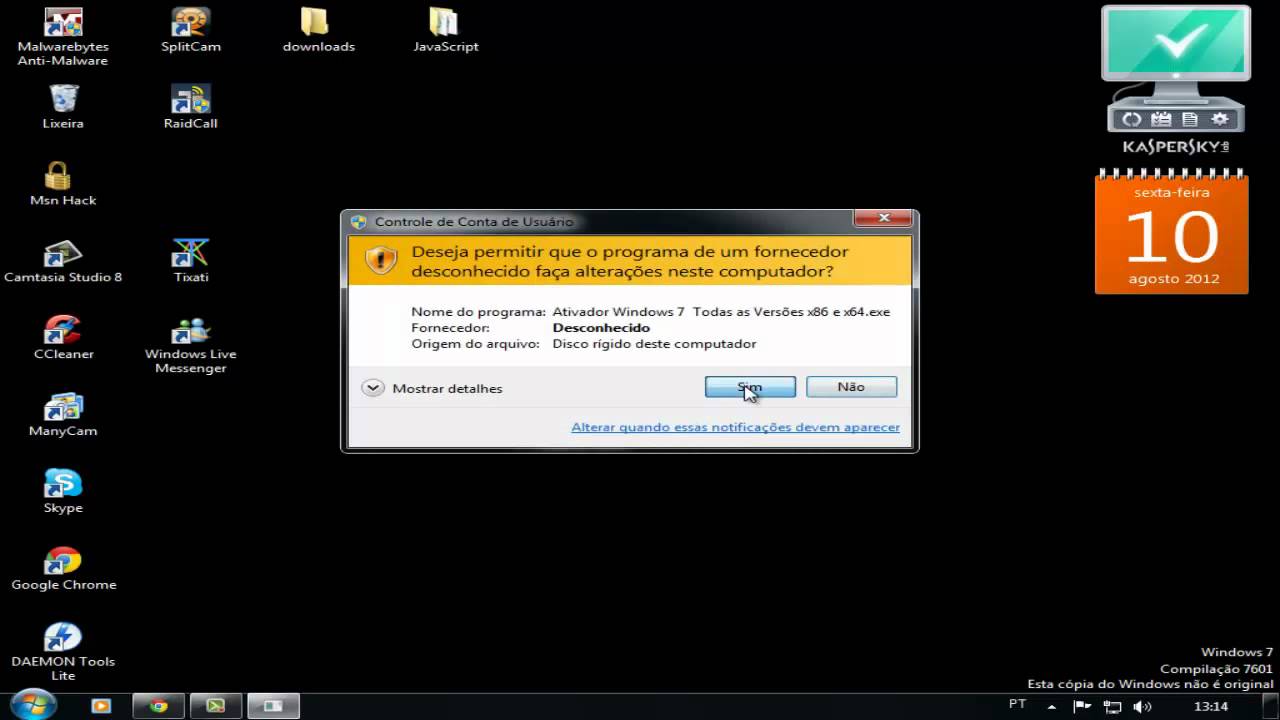
Task: Select the DAEMON Tools Lite shortcut
Action: click(63, 652)
